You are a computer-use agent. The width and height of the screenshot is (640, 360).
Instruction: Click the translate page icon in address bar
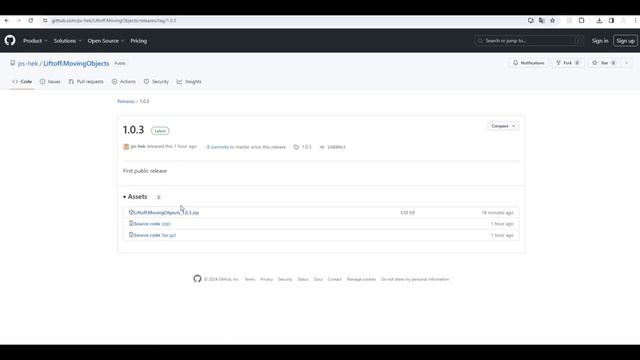[542, 20]
